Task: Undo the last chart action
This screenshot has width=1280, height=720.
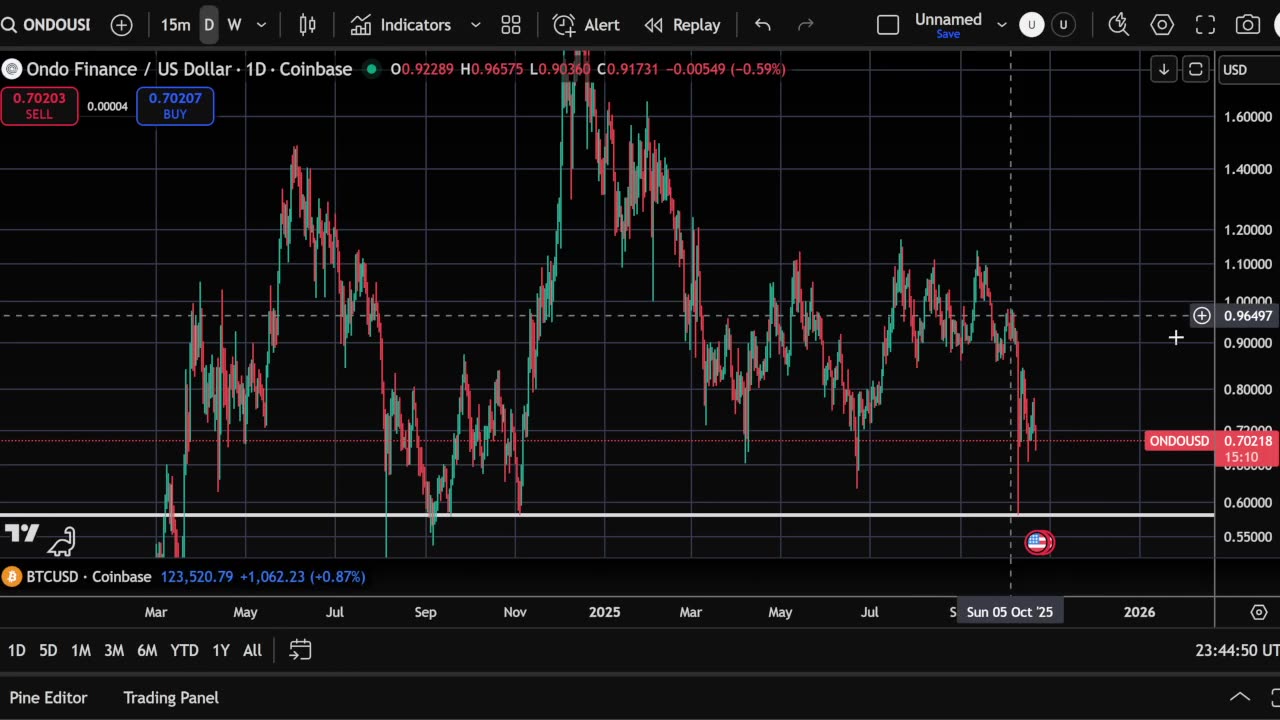Action: point(763,25)
